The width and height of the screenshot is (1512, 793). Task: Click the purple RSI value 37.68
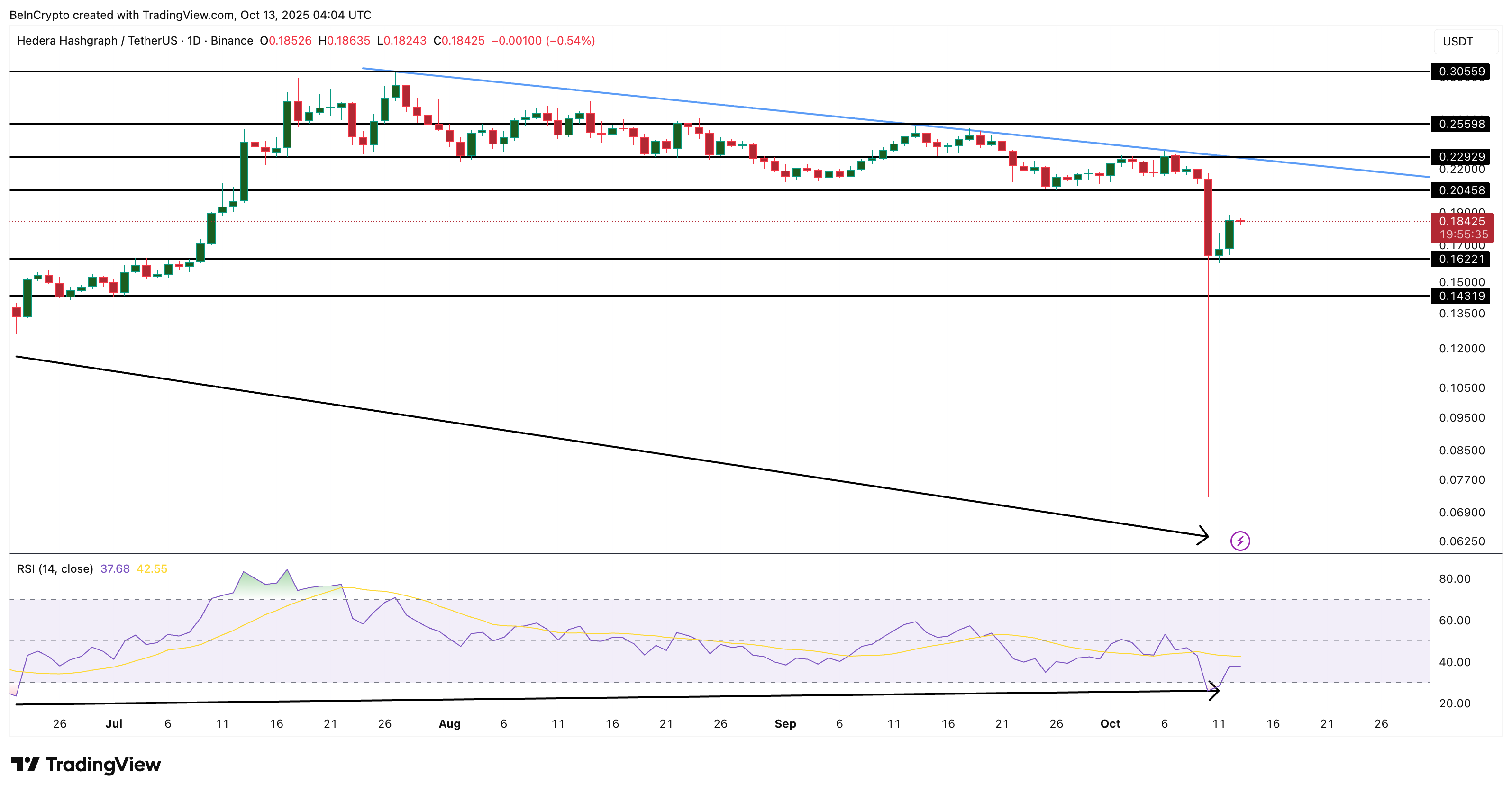116,568
